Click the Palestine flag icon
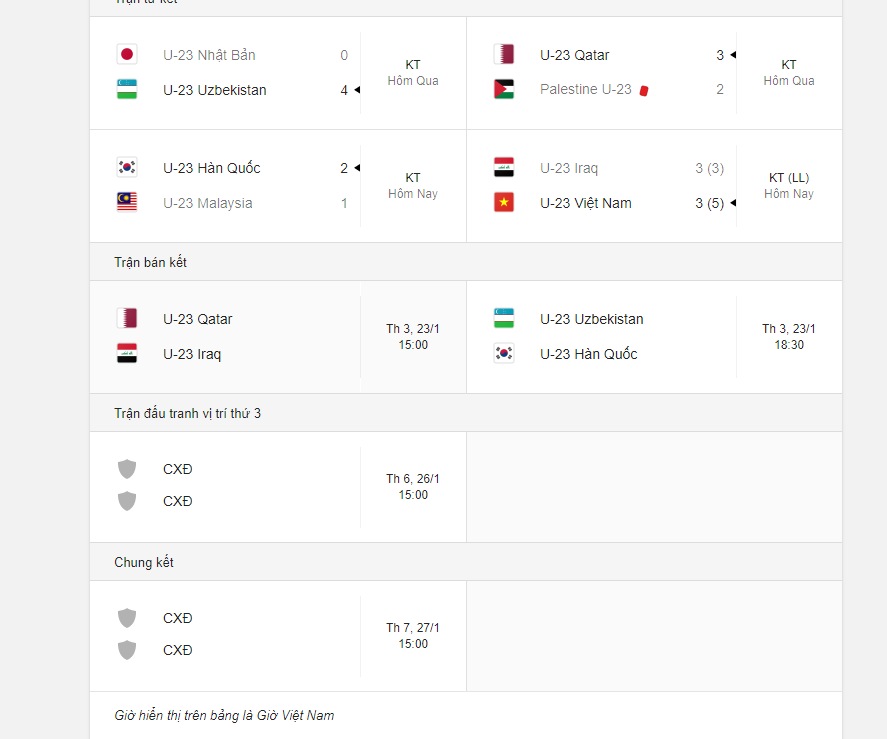 click(x=504, y=89)
